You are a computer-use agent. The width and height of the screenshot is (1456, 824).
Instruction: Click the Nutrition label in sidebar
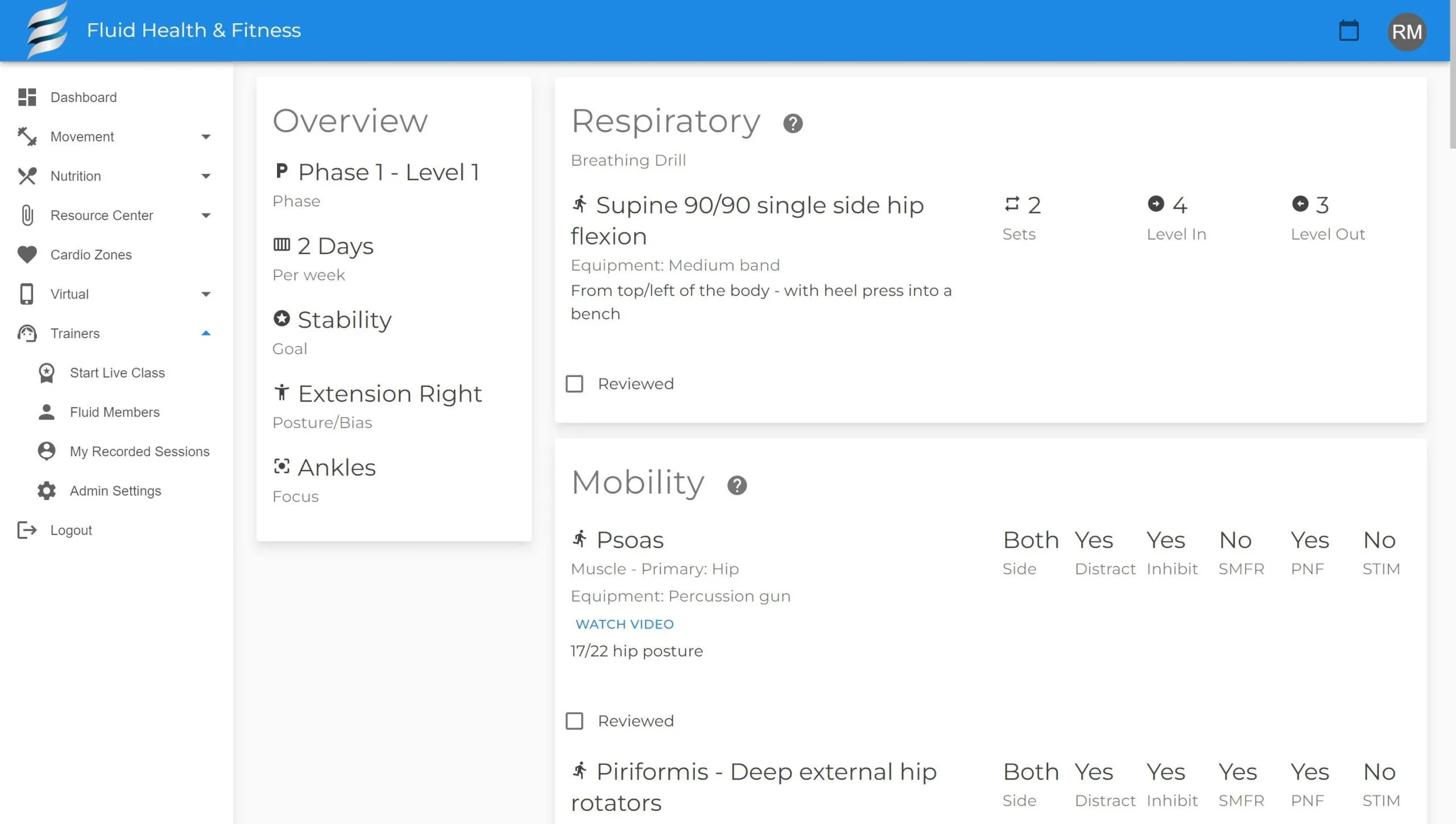pyautogui.click(x=76, y=176)
